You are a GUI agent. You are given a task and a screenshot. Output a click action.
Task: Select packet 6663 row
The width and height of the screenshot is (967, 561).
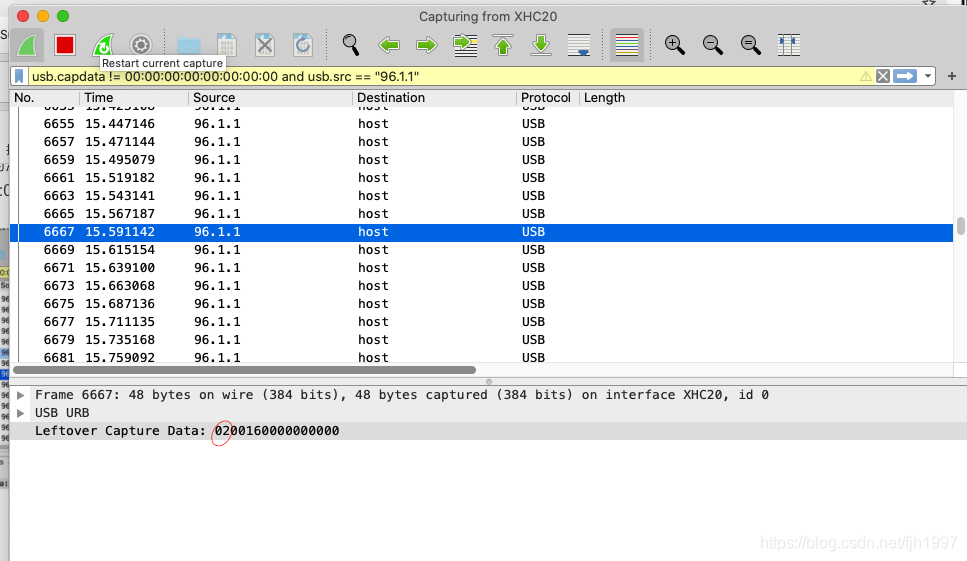coord(481,196)
